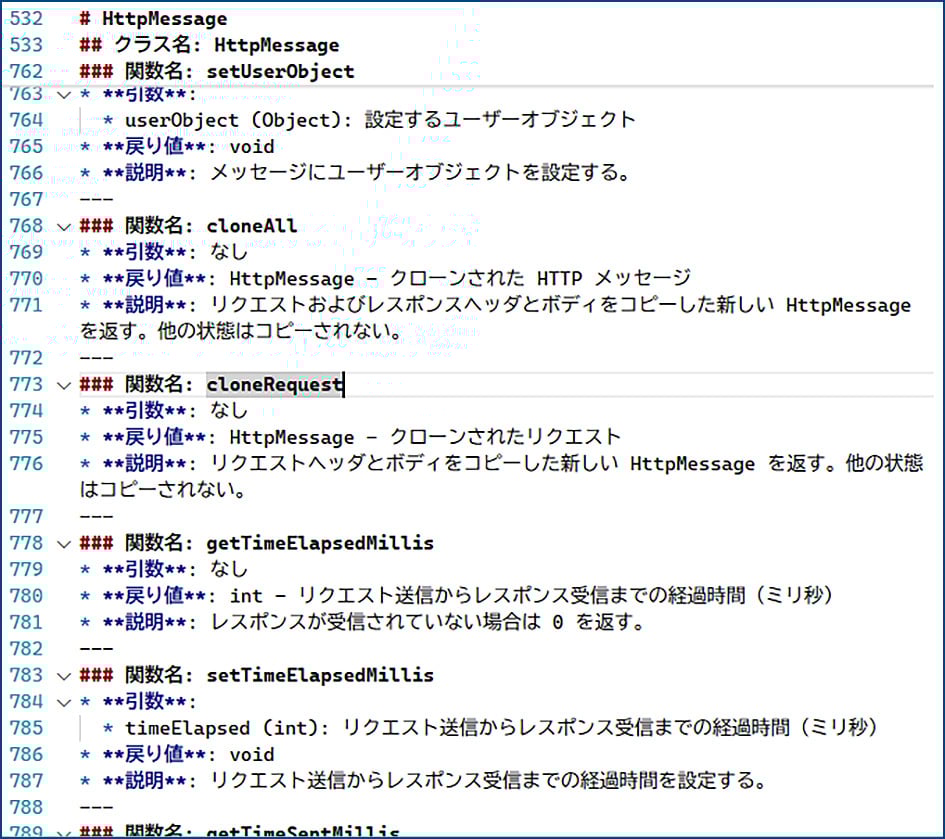The image size is (945, 839).
Task: Click 'void' return value on line 765
Action: pos(251,147)
